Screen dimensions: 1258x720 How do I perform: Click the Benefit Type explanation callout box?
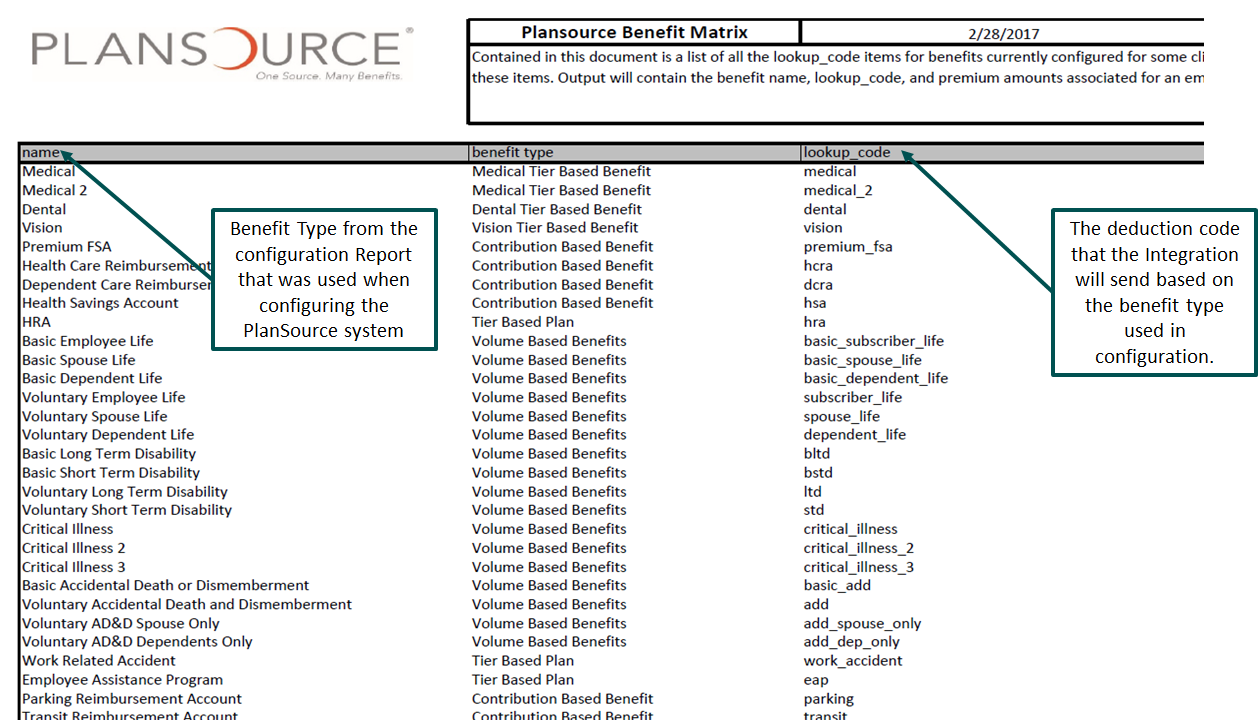[x=324, y=280]
